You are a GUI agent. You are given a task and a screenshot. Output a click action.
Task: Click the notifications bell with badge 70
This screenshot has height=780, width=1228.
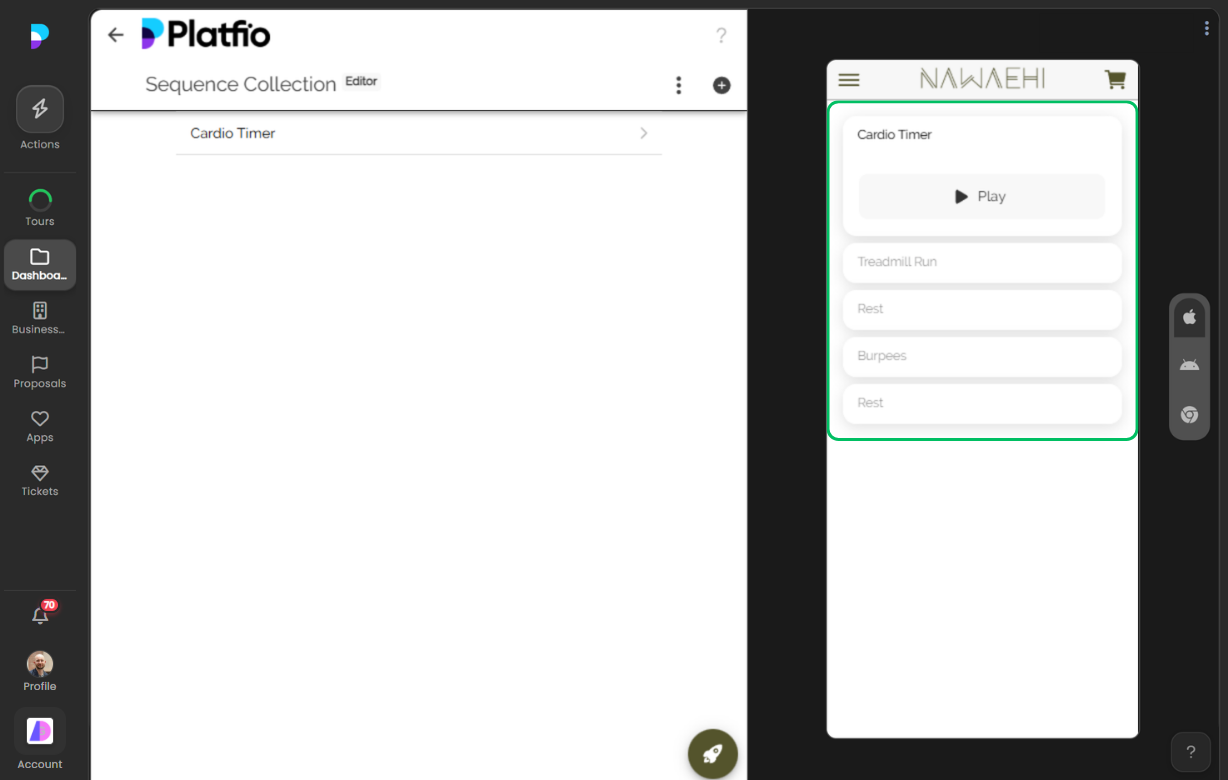40,614
